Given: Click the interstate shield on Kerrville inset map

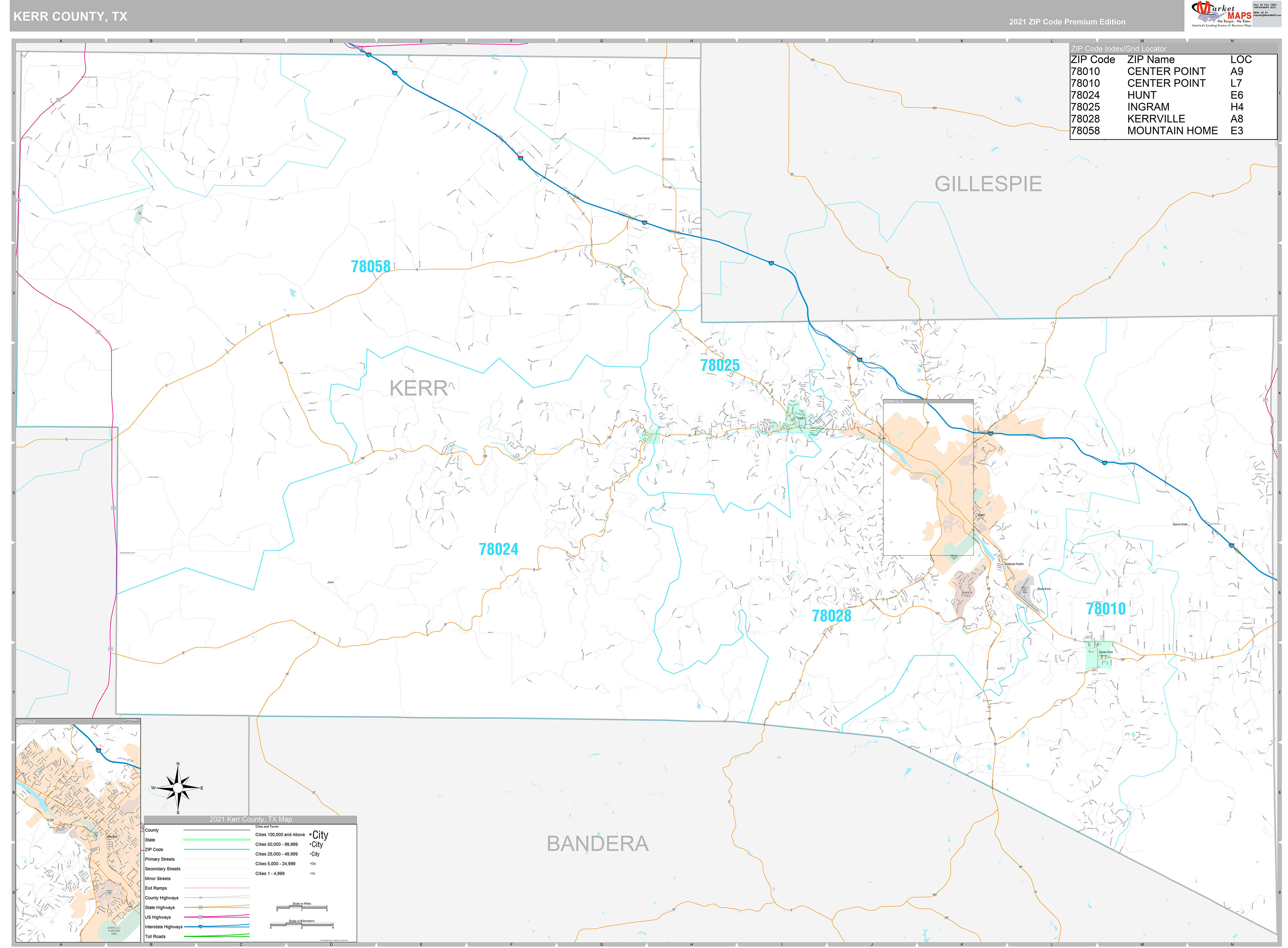Looking at the screenshot, I should (x=99, y=750).
